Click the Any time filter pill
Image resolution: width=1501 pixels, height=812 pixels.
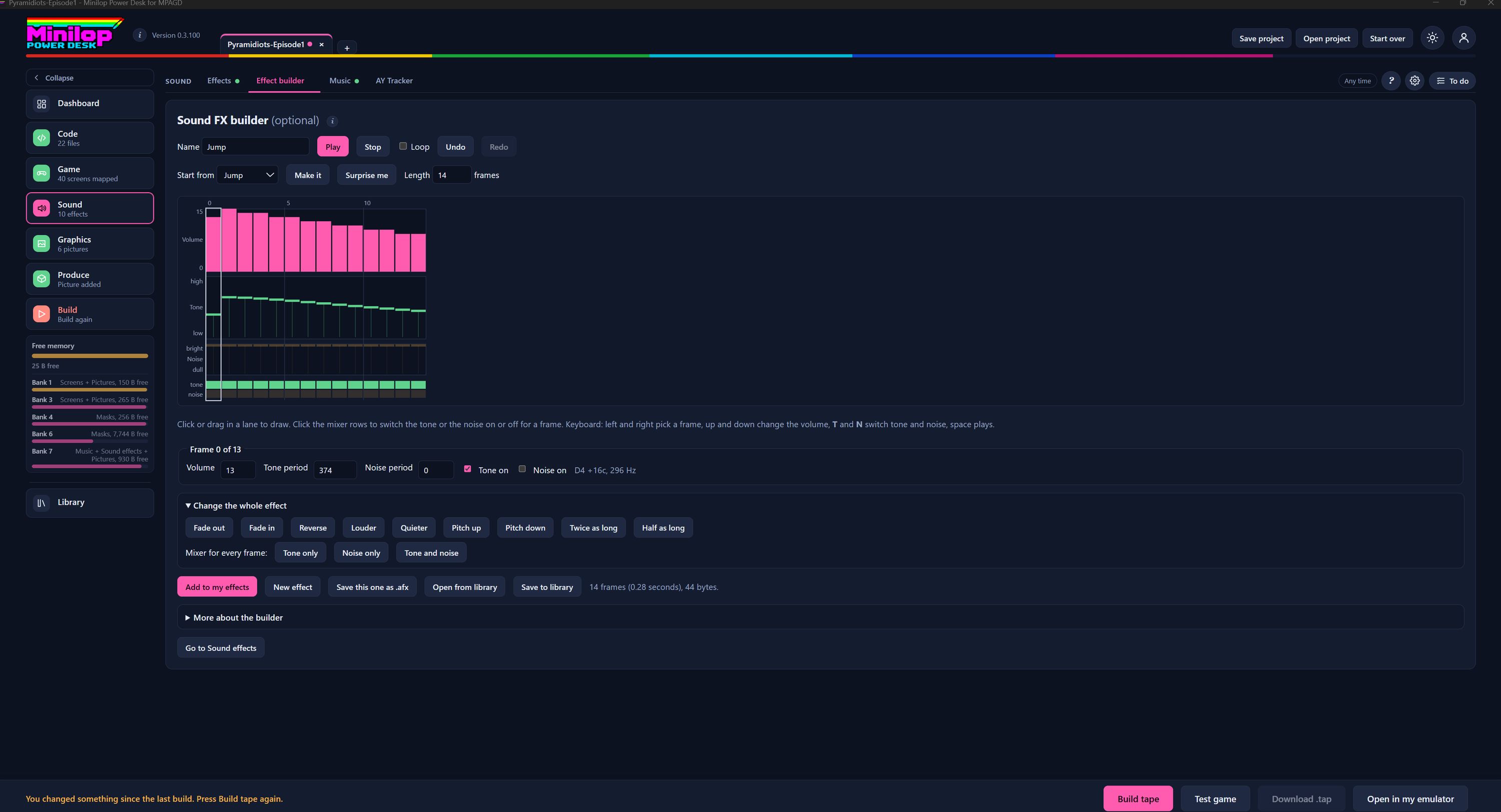[1357, 81]
